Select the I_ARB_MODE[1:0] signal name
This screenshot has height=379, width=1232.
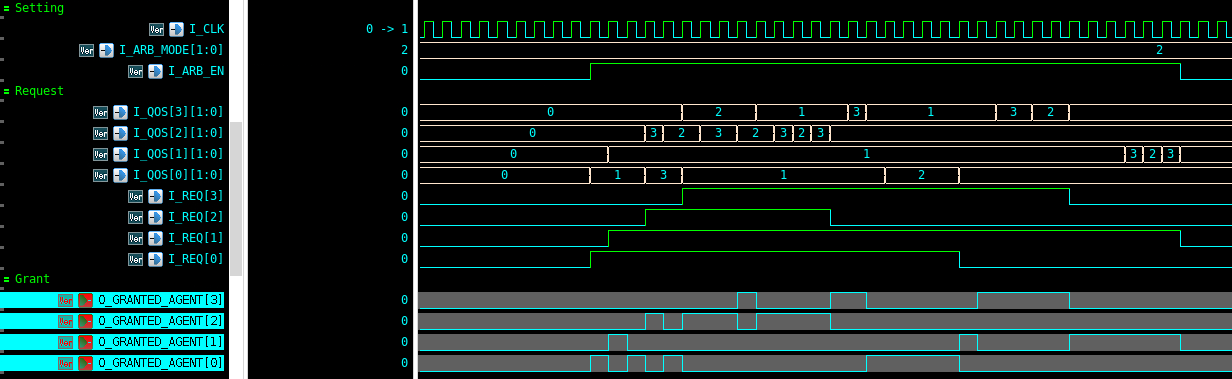point(171,50)
